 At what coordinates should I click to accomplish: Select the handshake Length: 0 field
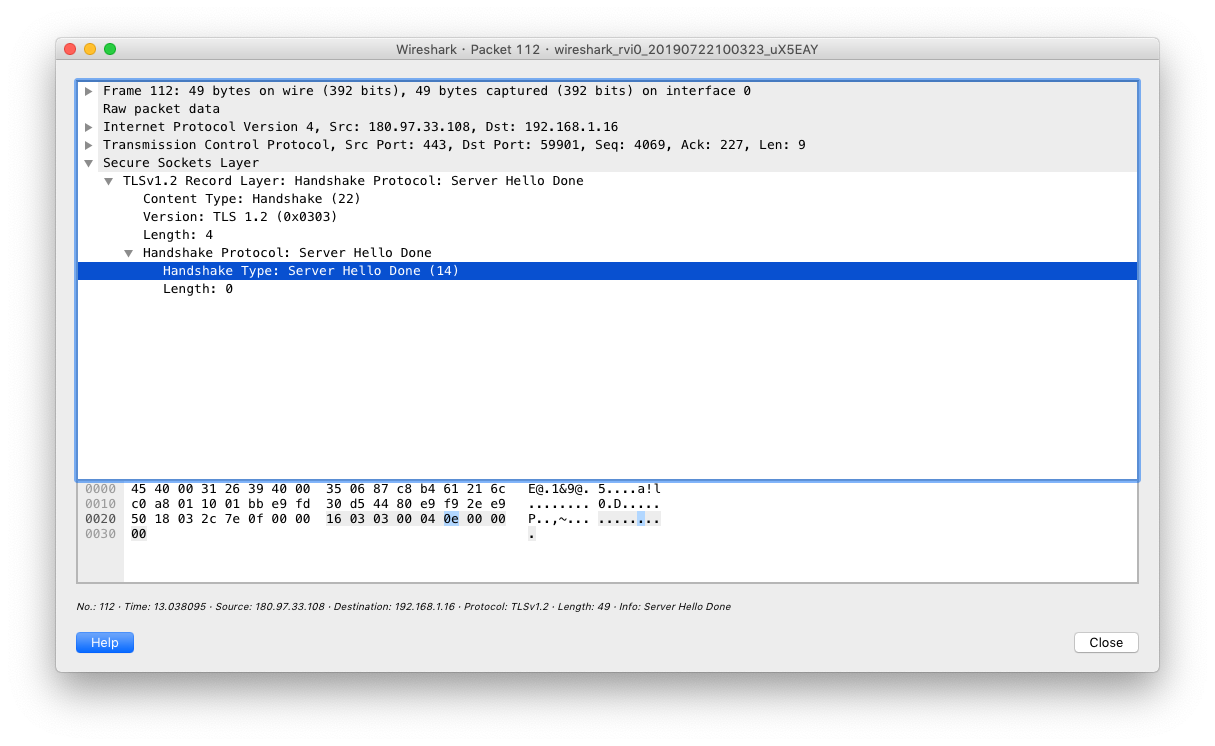(198, 289)
